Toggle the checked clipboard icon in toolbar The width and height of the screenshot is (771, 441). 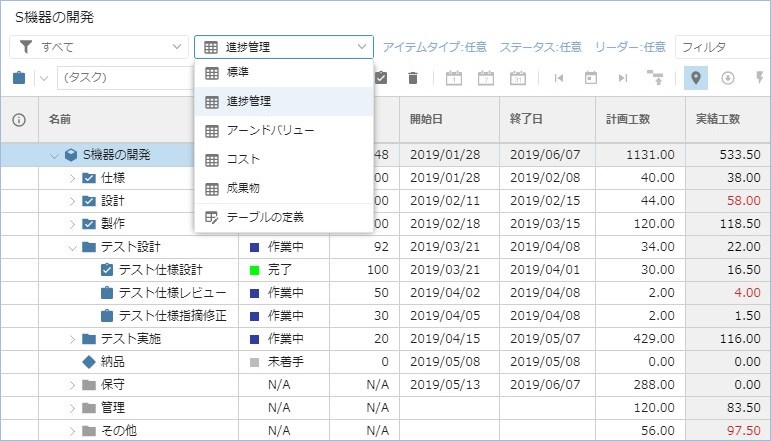click(x=381, y=78)
